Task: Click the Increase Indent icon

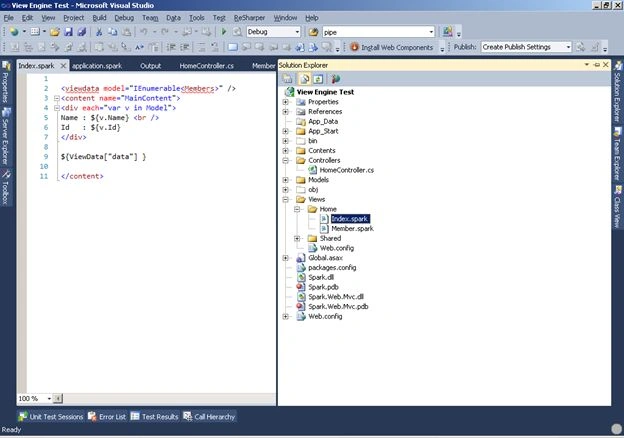Action: 185,47
